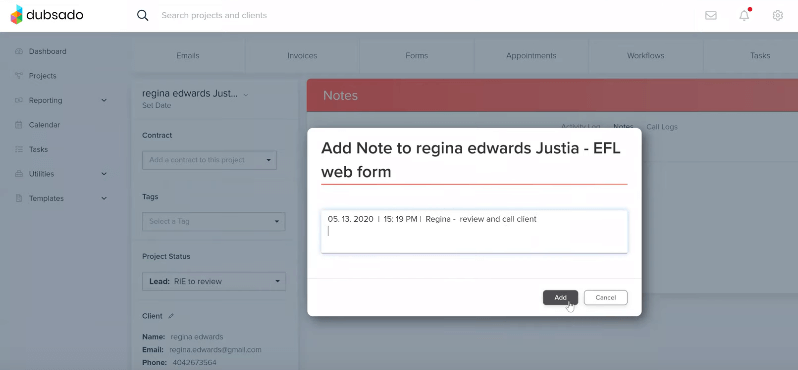Open the 'Select a Tag' dropdown
This screenshot has width=798, height=370.
point(214,221)
